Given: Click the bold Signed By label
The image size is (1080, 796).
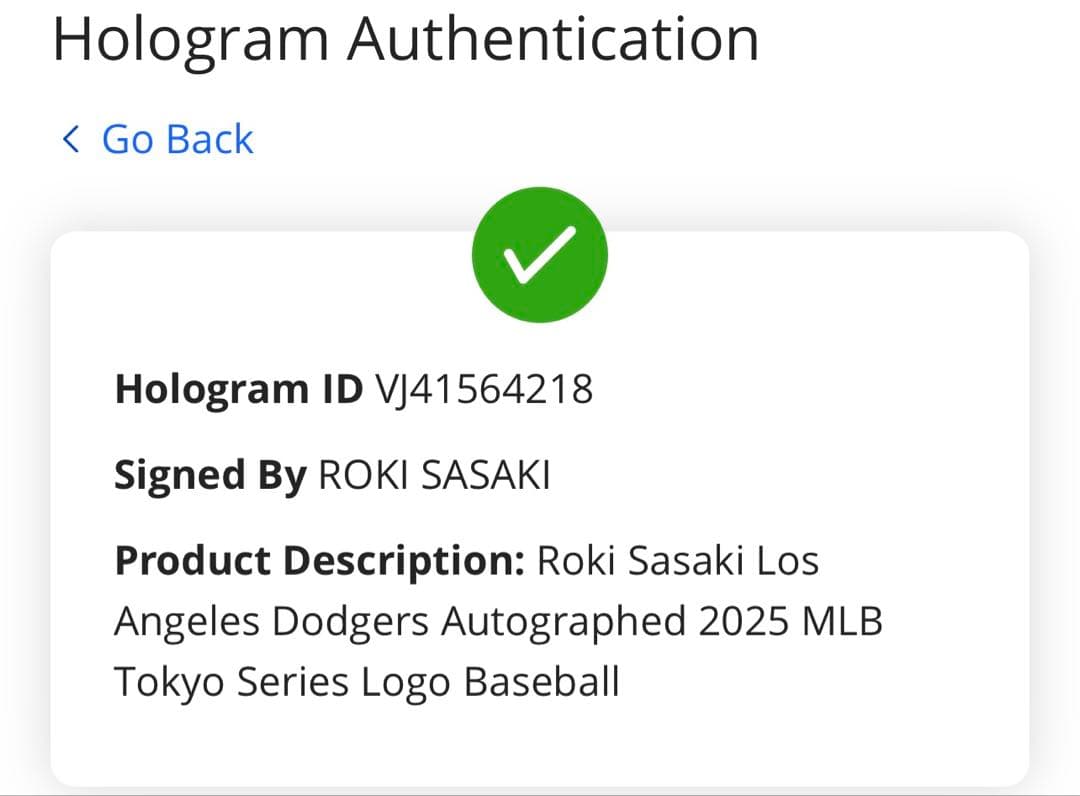Looking at the screenshot, I should (210, 476).
